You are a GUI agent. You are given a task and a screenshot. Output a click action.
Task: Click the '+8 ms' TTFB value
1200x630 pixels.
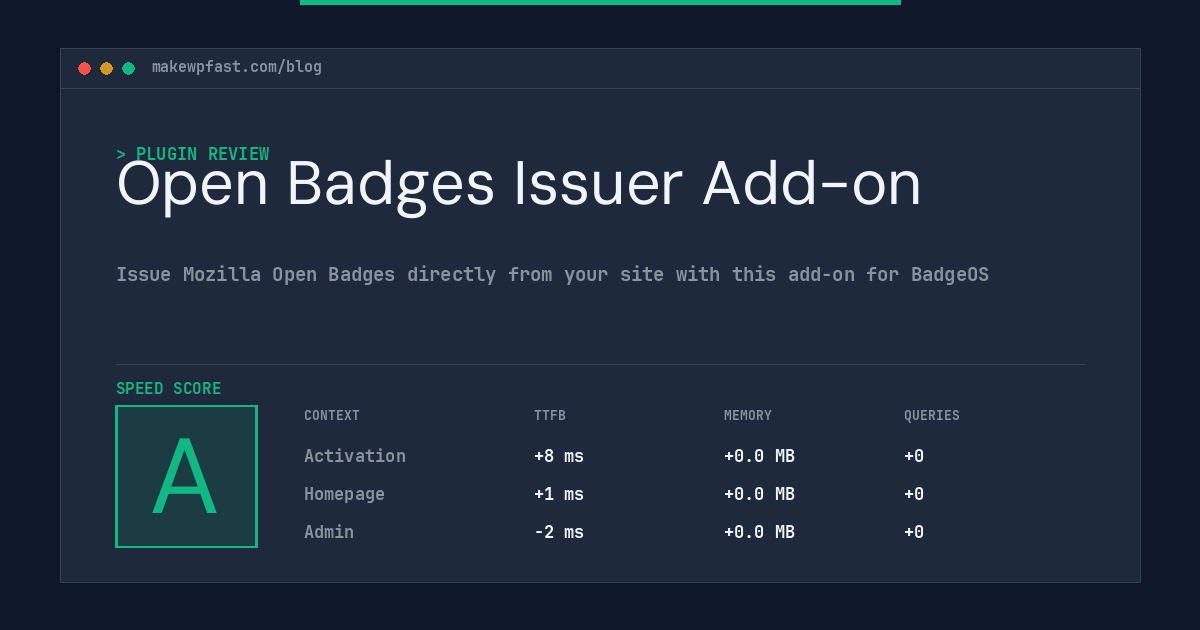559,456
